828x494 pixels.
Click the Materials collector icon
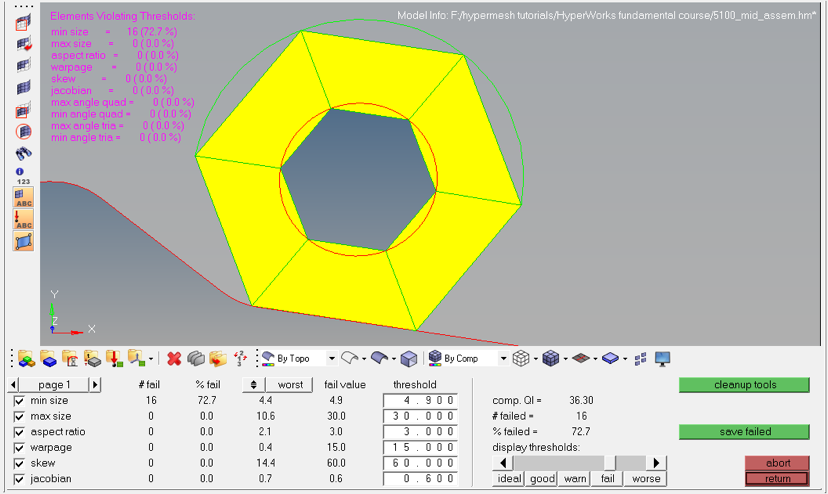70,359
